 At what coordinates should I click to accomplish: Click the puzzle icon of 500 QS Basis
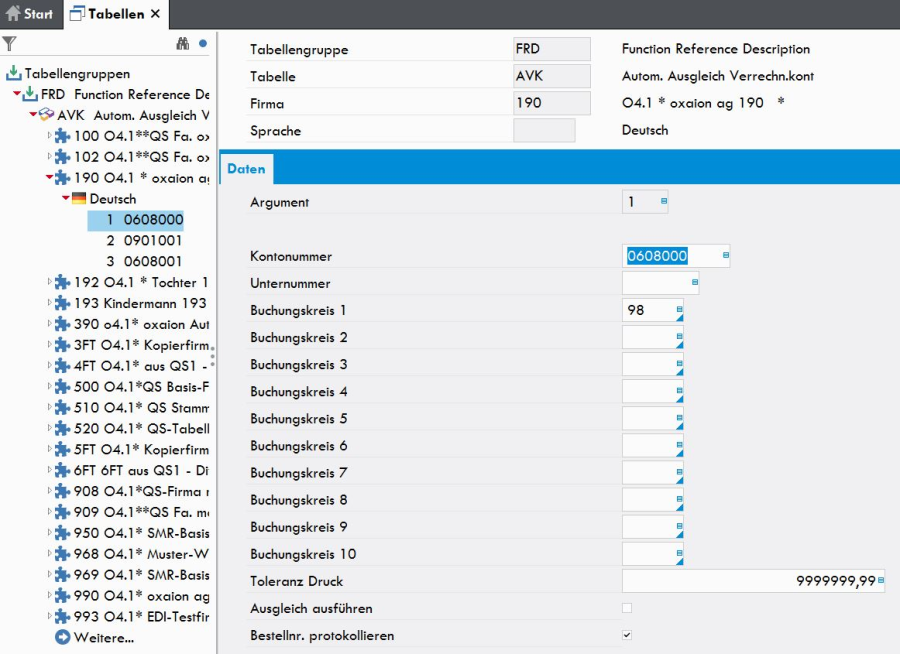[63, 387]
